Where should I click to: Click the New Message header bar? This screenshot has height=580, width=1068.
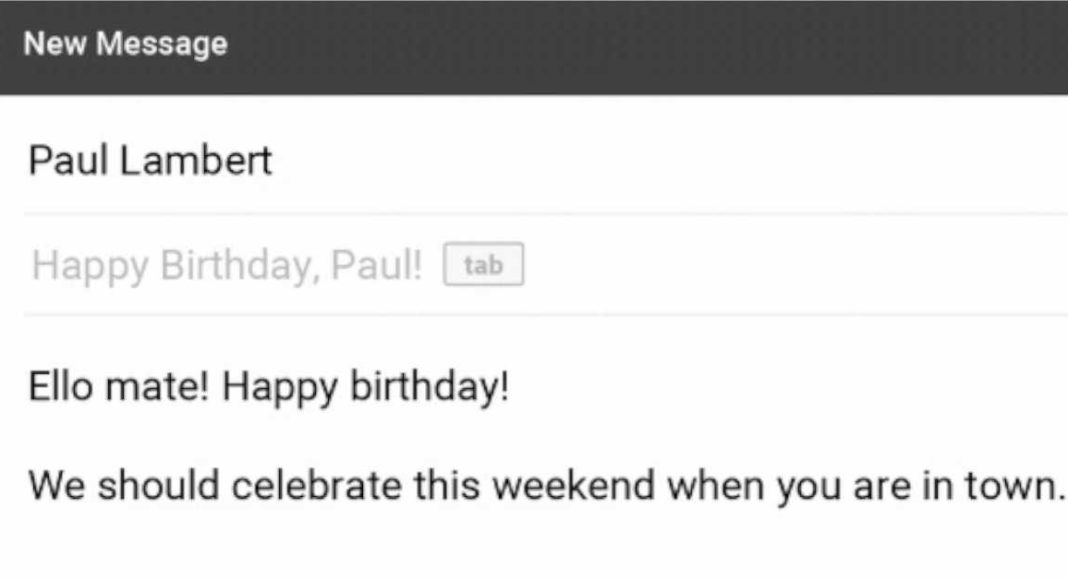click(x=534, y=45)
